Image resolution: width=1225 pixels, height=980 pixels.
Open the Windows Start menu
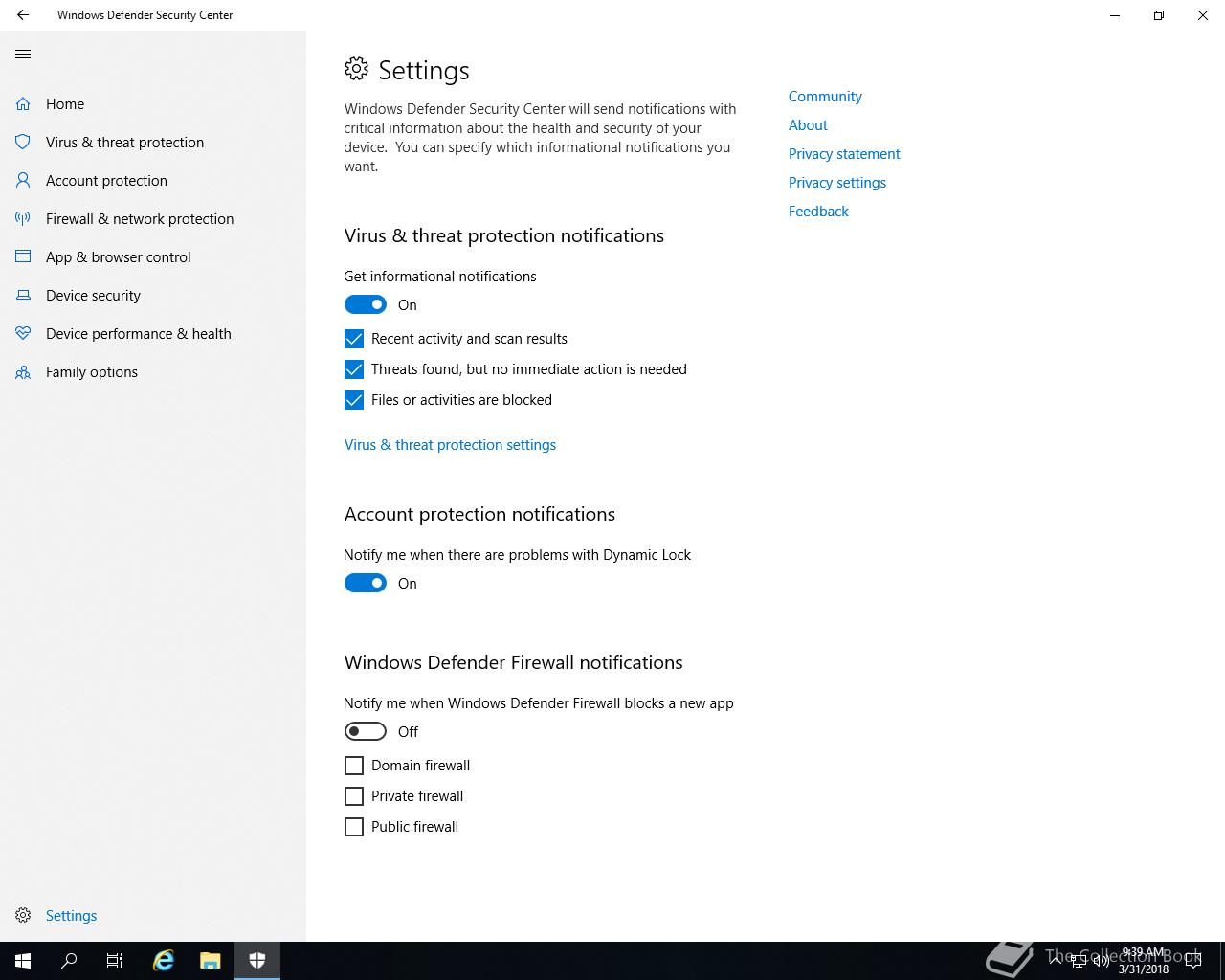[x=23, y=961]
